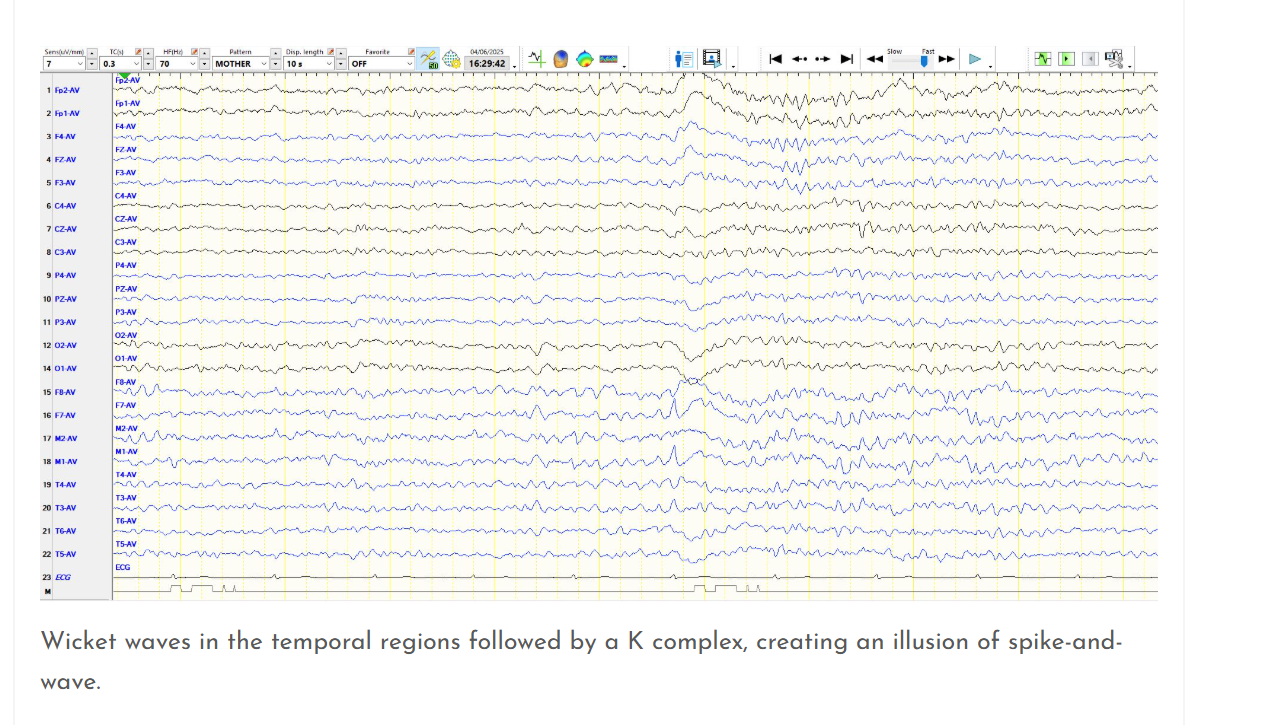Screen dimensions: 1270x725
Task: Select channel 10 PZ-AV label
Action: pos(65,299)
